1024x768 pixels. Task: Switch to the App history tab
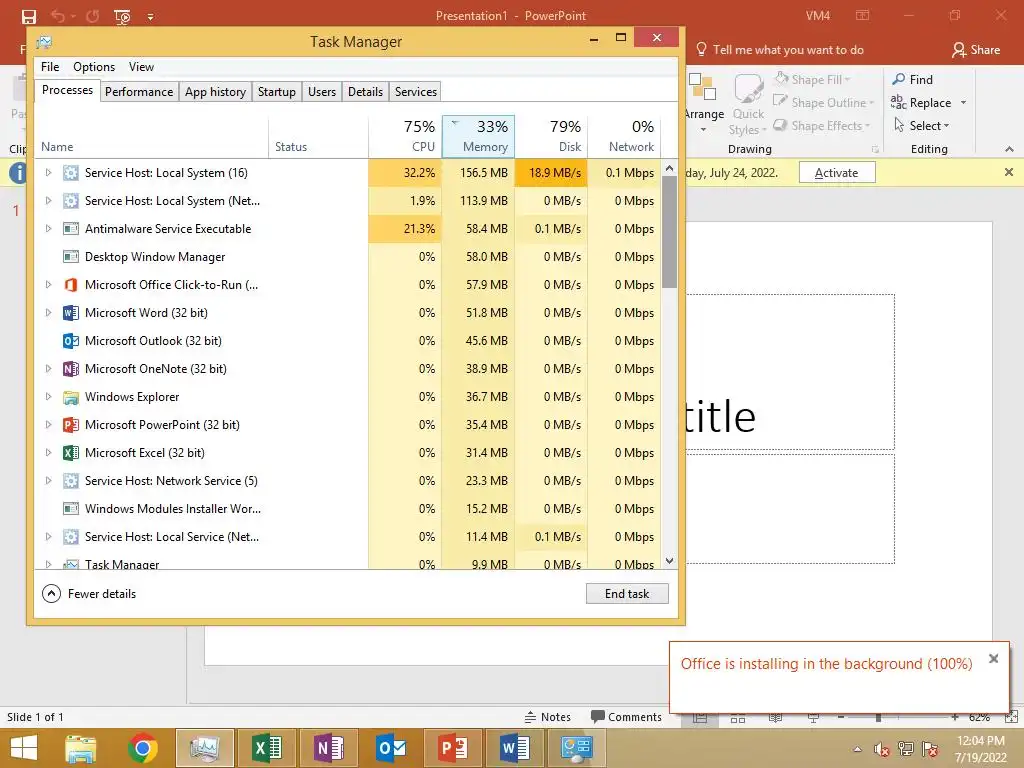(216, 91)
